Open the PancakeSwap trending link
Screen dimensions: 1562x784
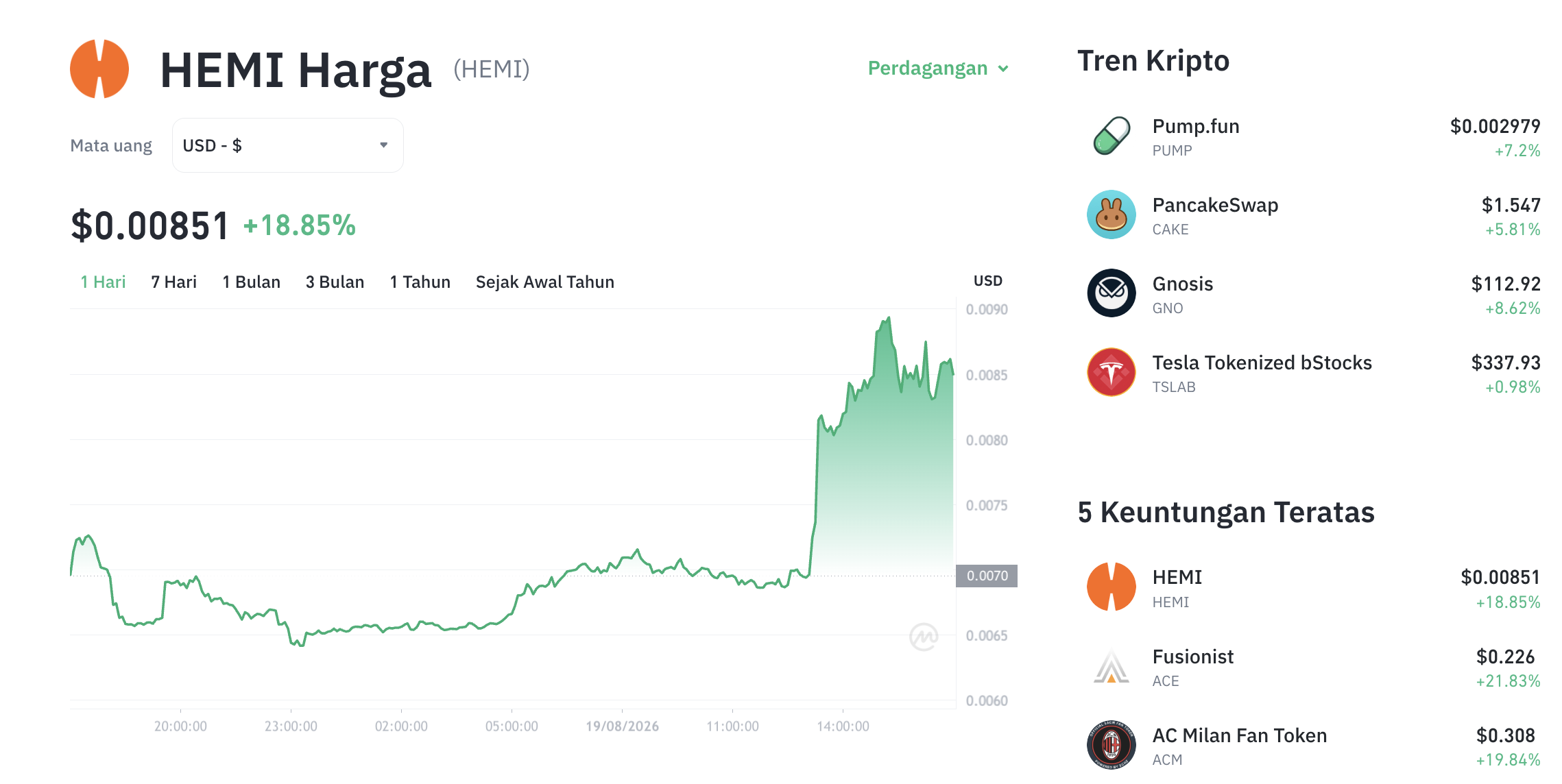tap(1314, 215)
